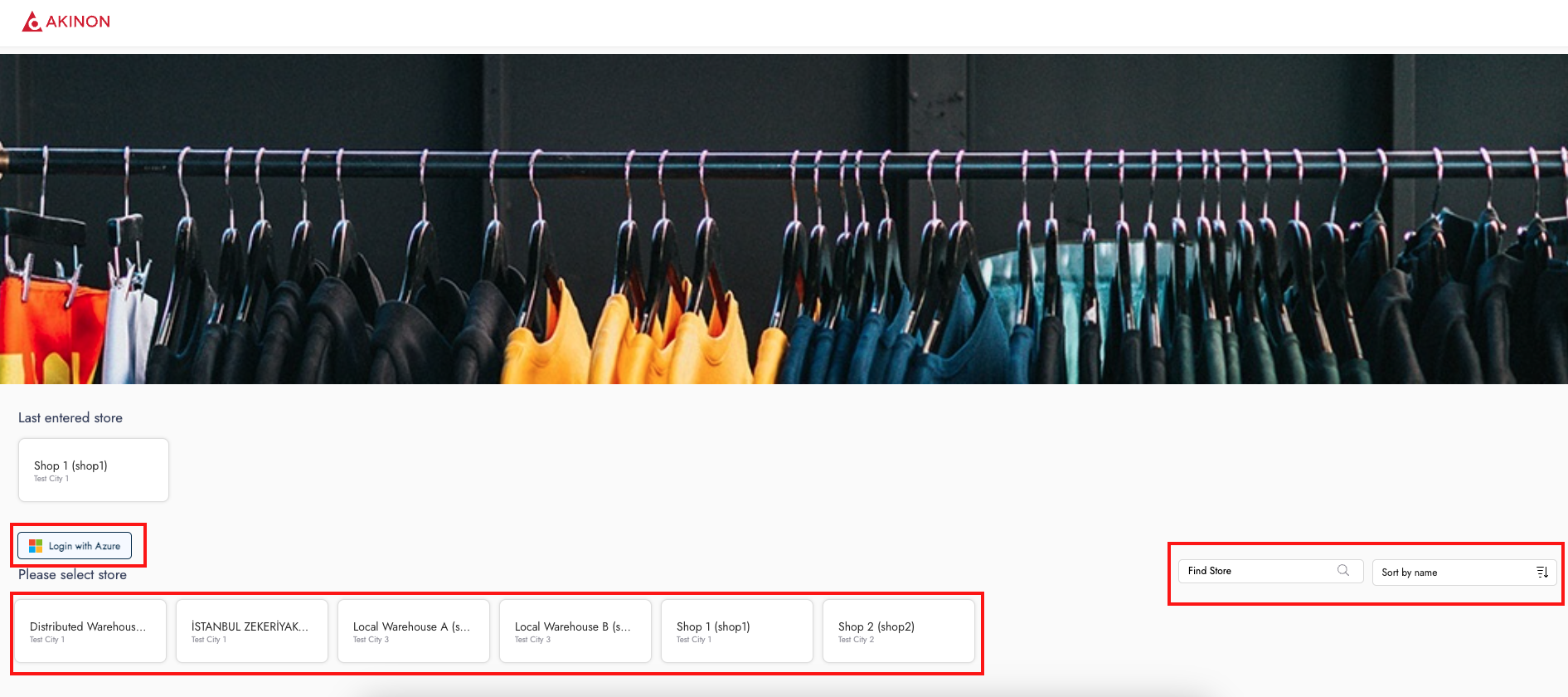Click the Last entered store heading
The height and width of the screenshot is (697, 1568).
pyautogui.click(x=70, y=418)
